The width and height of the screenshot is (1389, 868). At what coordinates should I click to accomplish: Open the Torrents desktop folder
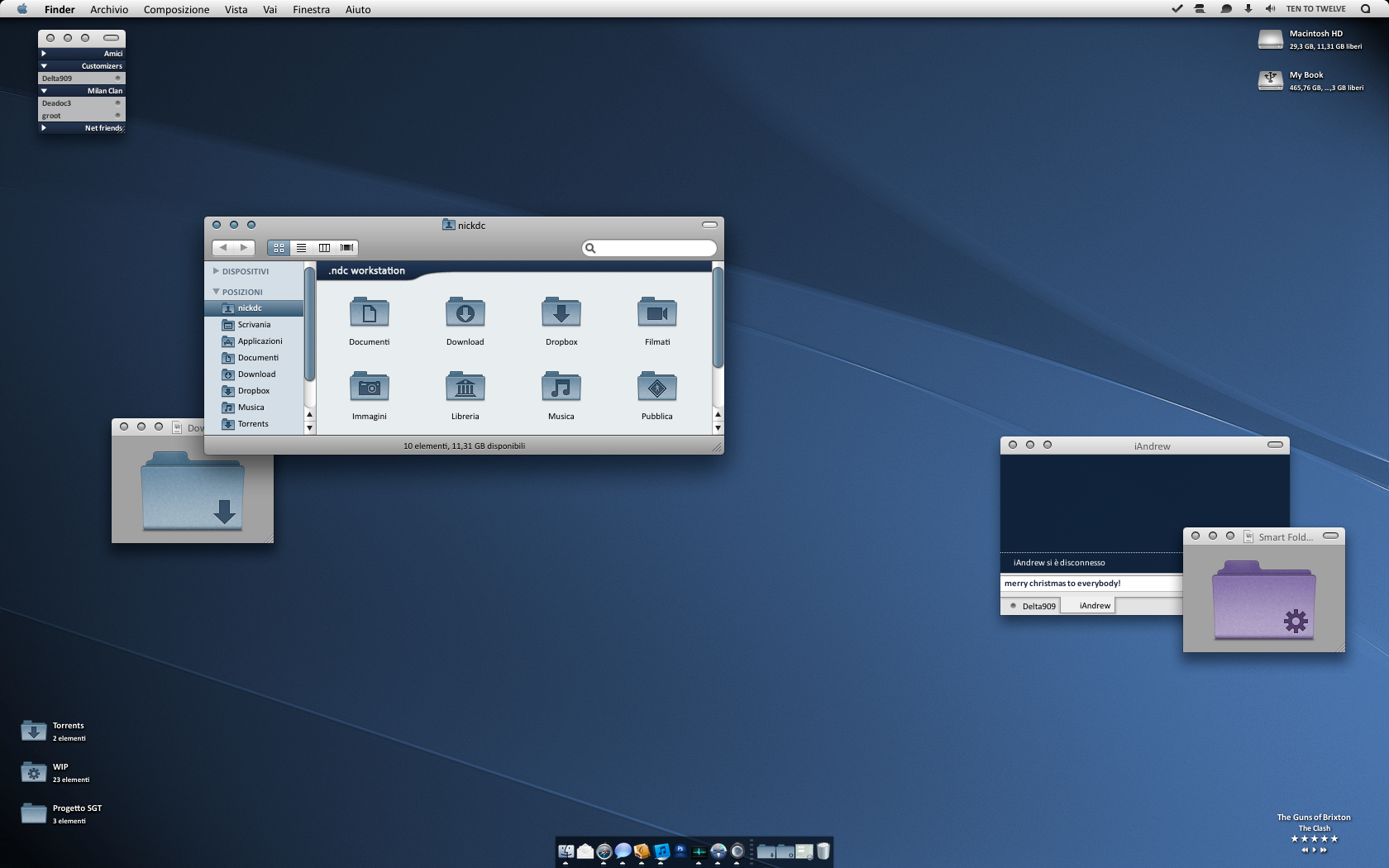(33, 731)
